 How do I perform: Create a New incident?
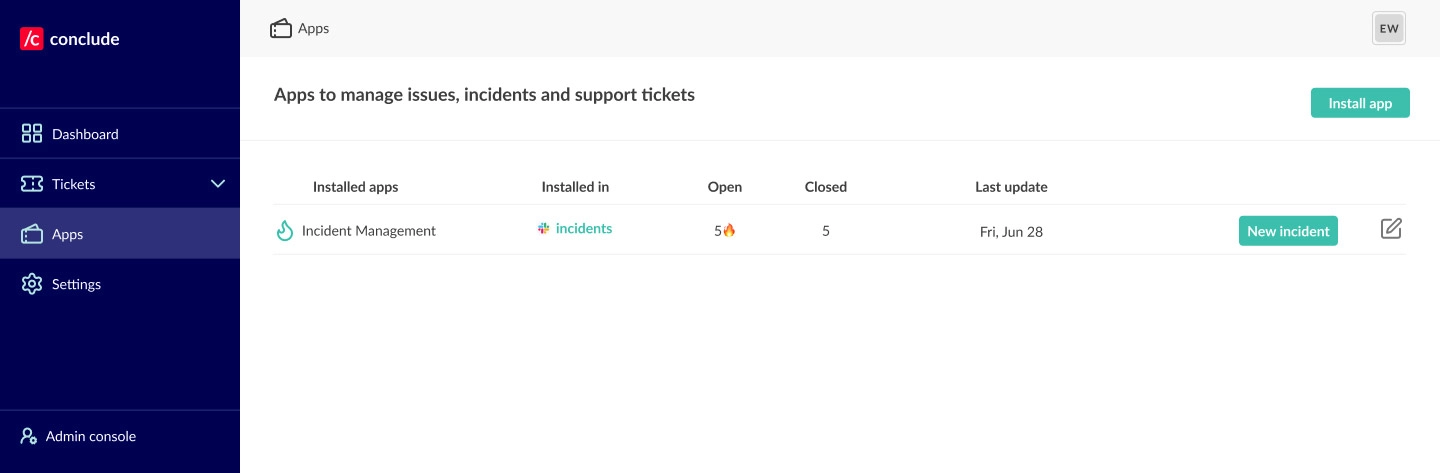1288,231
